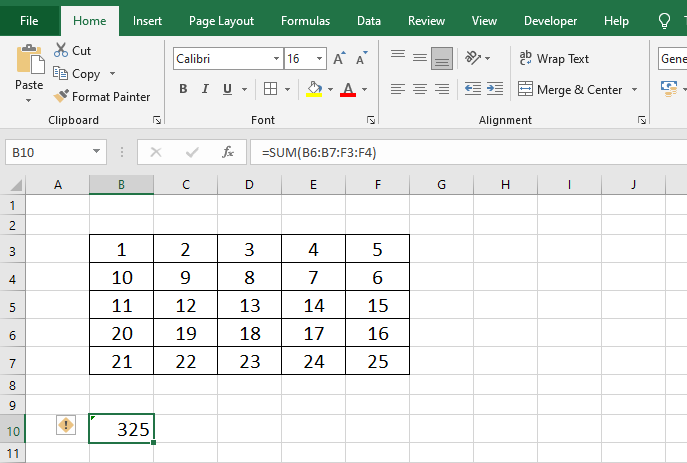Open the Copy dropdown arrow

[113, 74]
